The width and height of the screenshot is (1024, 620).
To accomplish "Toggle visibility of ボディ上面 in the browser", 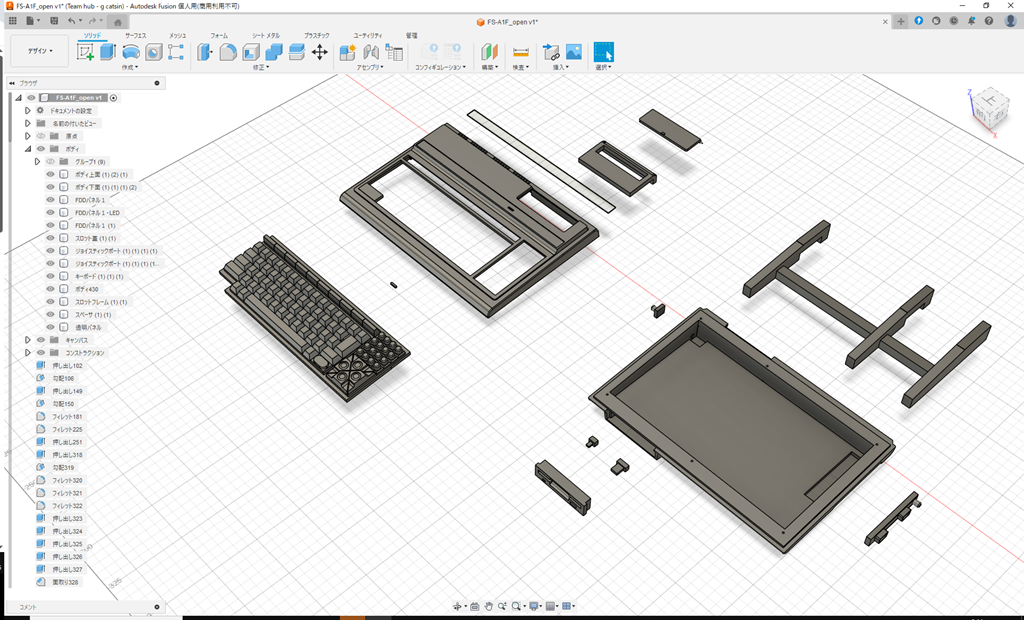I will 50,174.
